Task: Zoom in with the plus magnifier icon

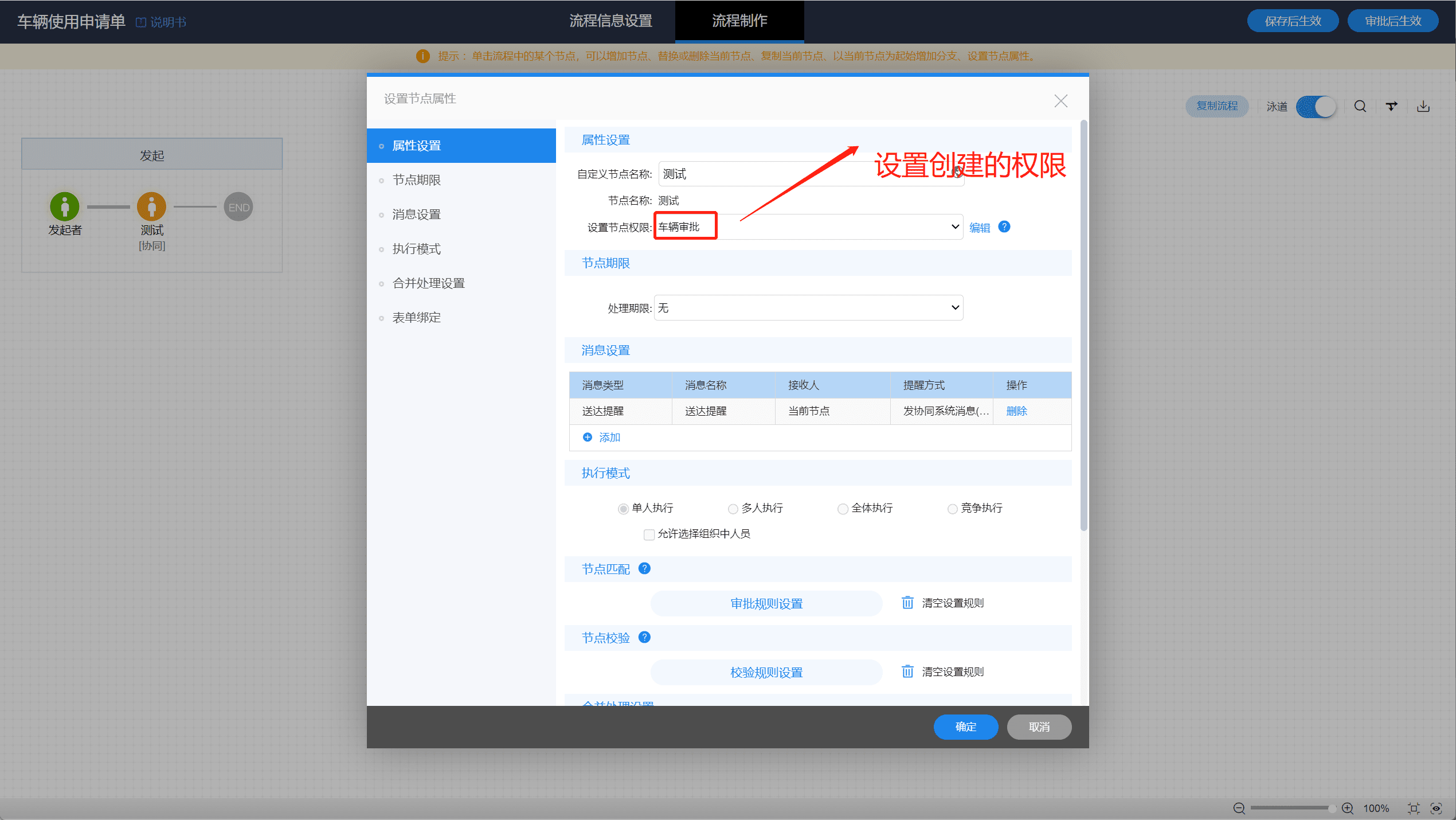Action: [x=1348, y=809]
